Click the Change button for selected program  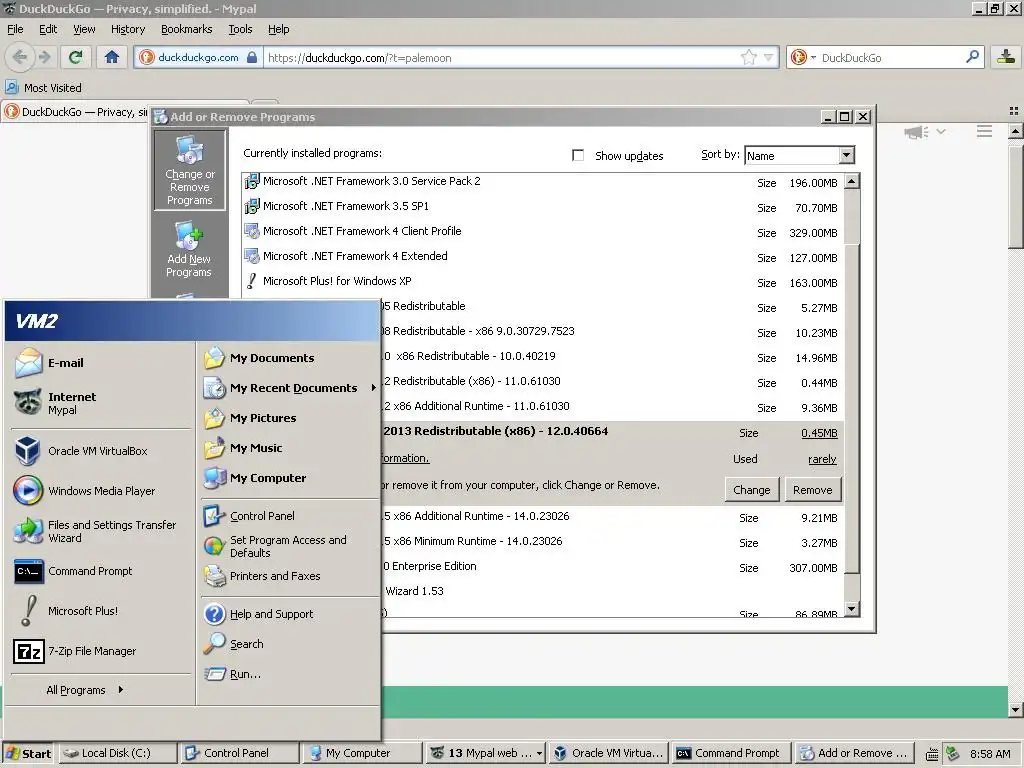click(752, 490)
